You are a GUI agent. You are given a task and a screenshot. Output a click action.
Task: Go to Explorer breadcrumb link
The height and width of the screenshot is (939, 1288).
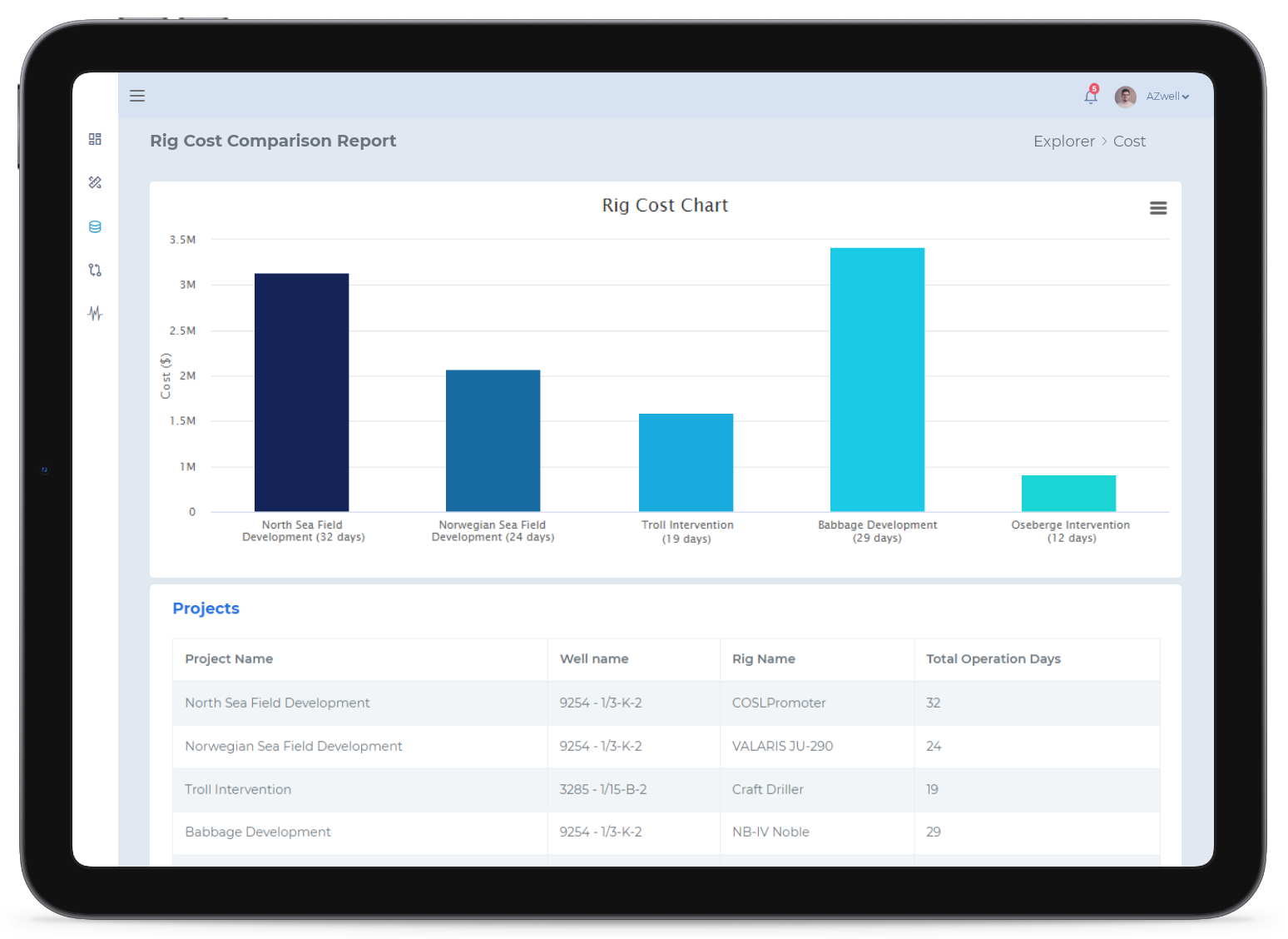click(x=1063, y=142)
